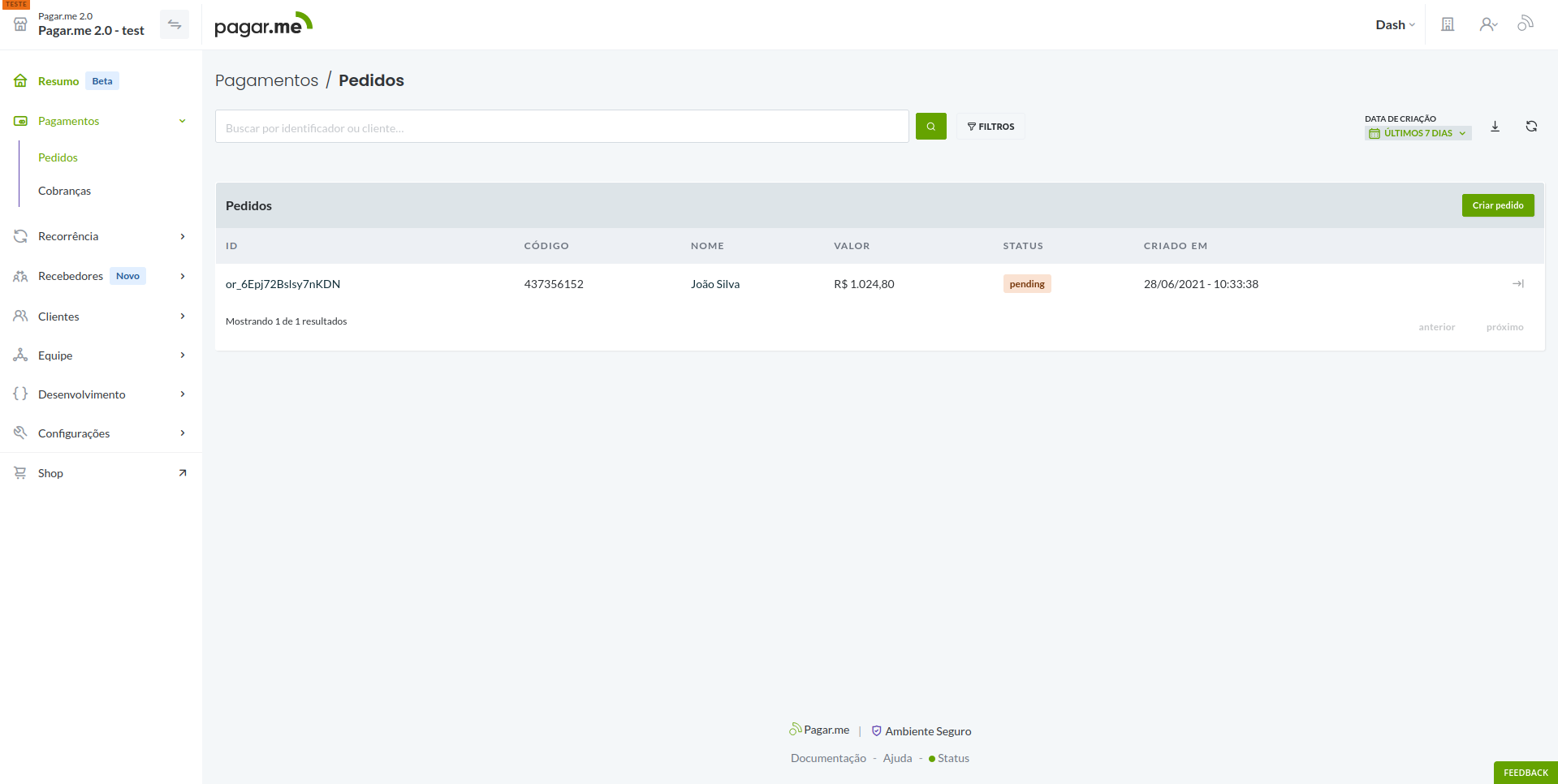
Task: Click the Shop cart icon
Action: pyautogui.click(x=20, y=473)
